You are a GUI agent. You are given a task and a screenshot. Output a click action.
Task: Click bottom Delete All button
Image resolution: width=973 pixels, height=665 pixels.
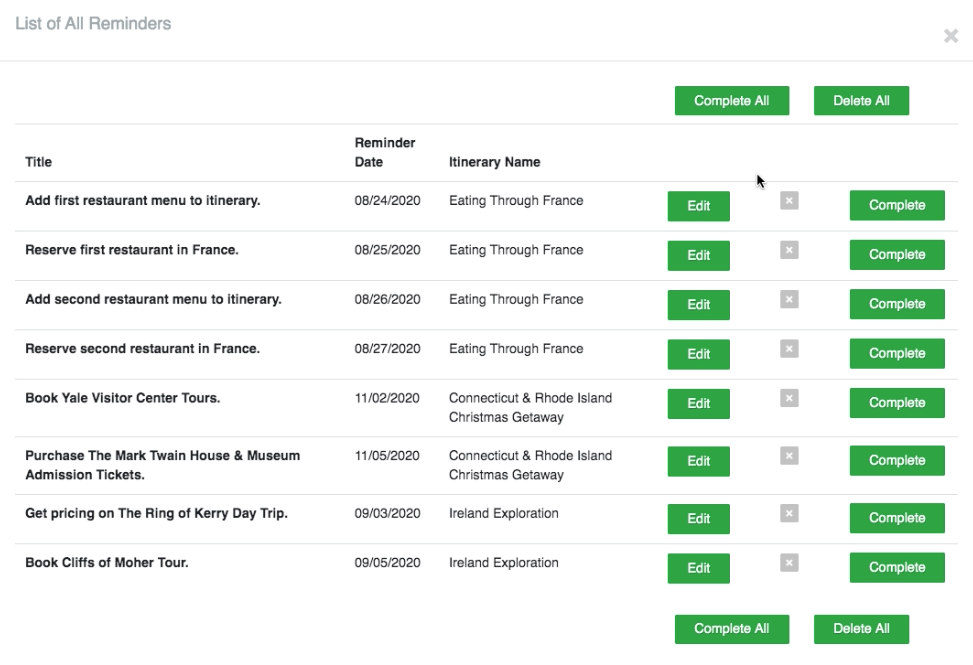[861, 629]
